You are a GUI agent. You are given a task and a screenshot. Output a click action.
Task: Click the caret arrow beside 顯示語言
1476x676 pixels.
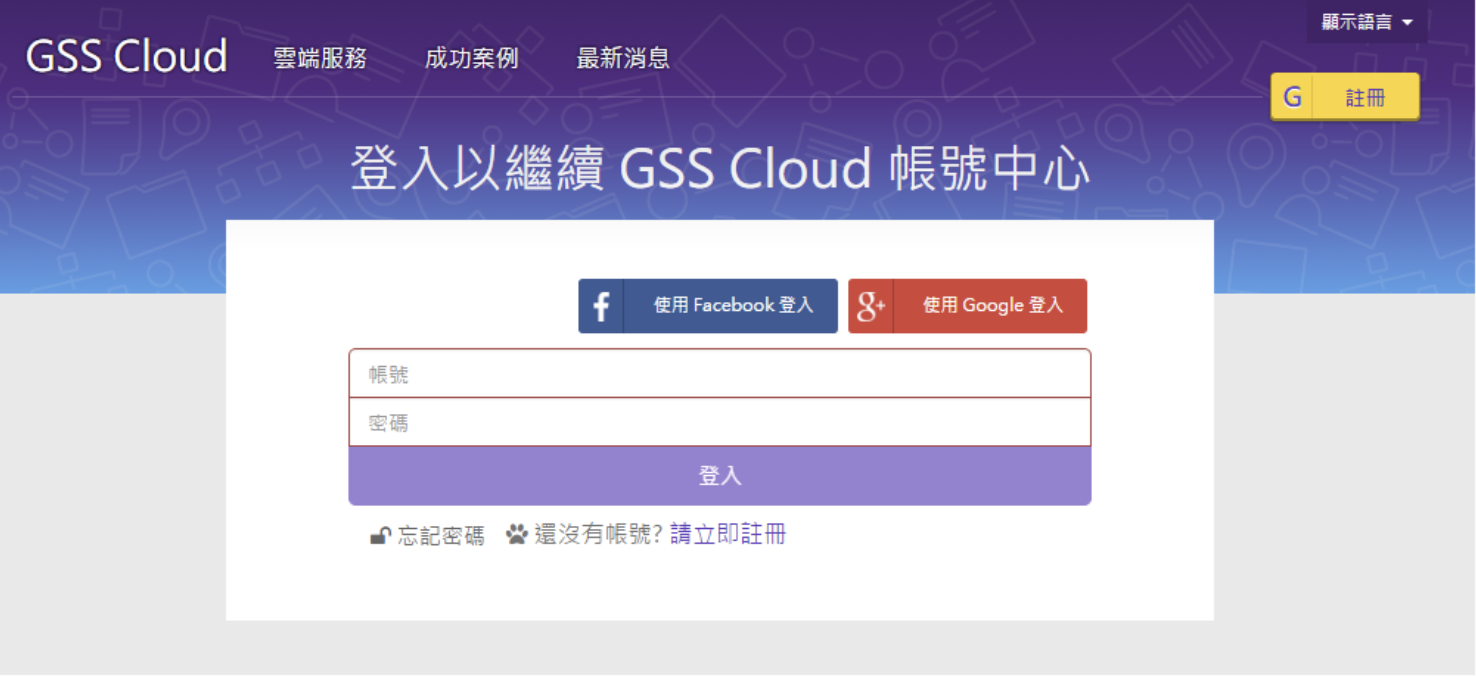[1408, 22]
